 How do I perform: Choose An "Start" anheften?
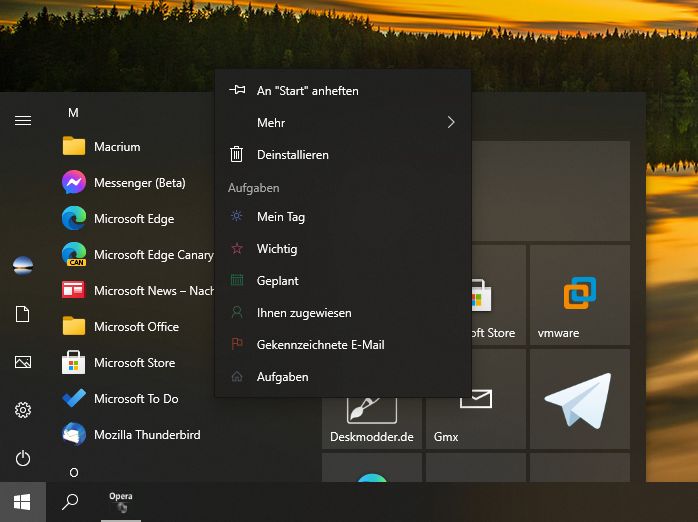coord(343,91)
